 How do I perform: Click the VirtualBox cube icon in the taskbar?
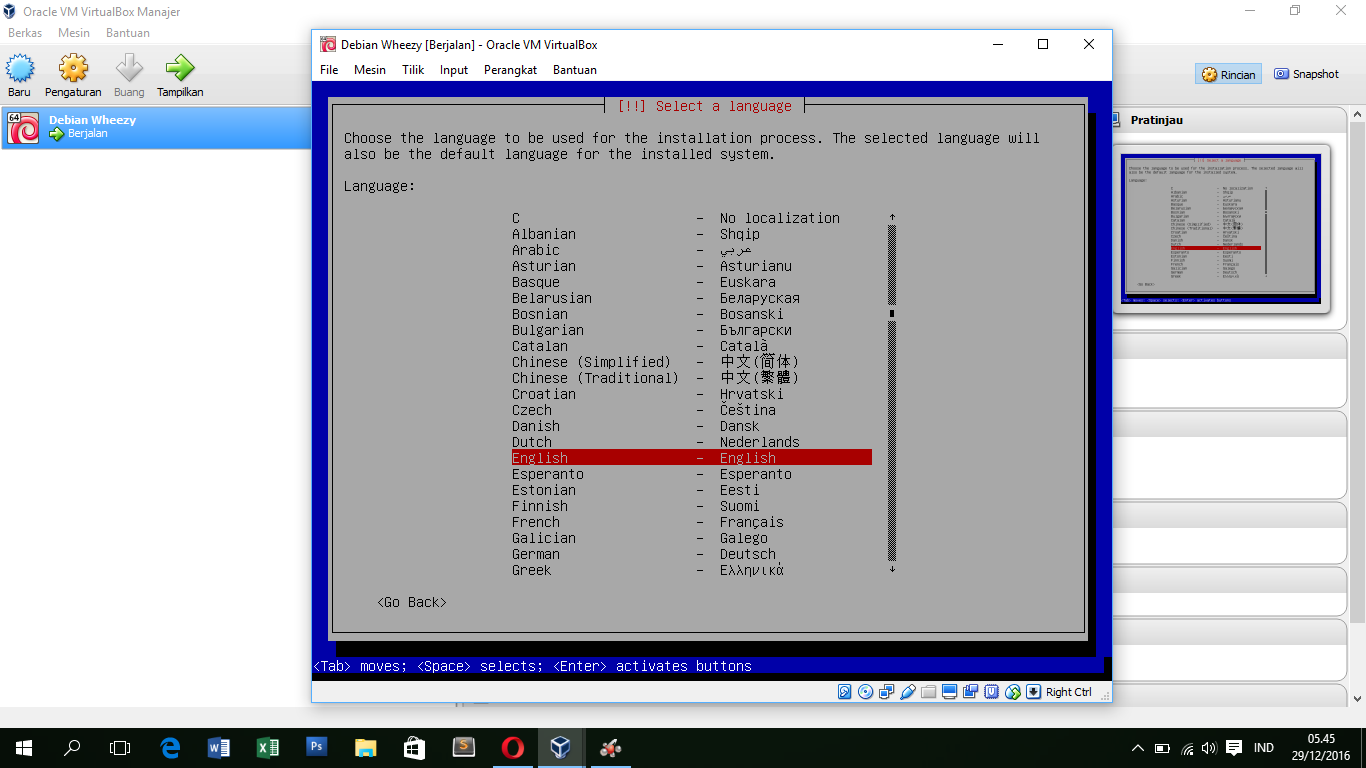click(561, 747)
